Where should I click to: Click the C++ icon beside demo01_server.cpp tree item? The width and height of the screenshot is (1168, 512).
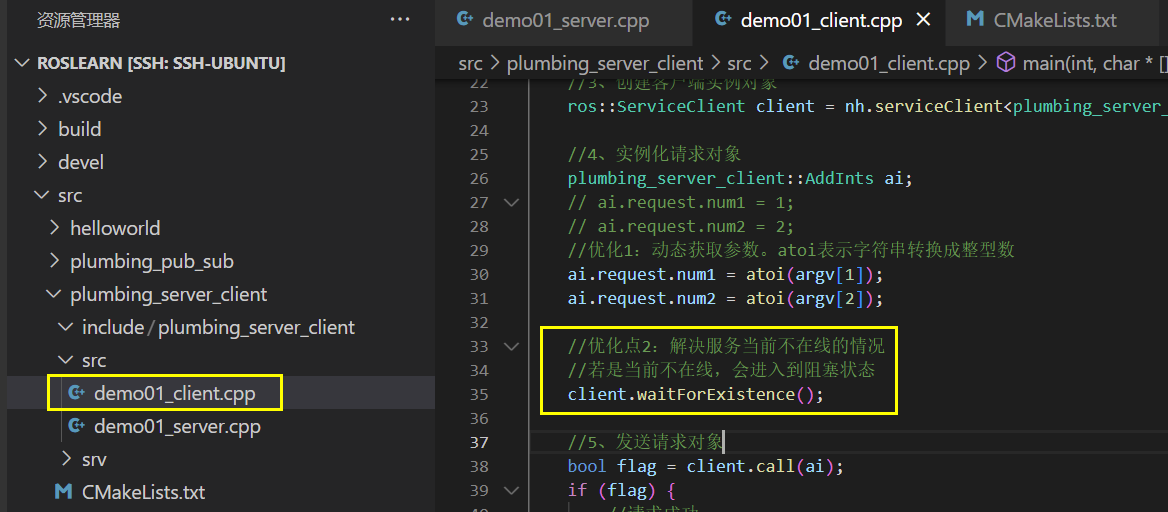coord(75,426)
